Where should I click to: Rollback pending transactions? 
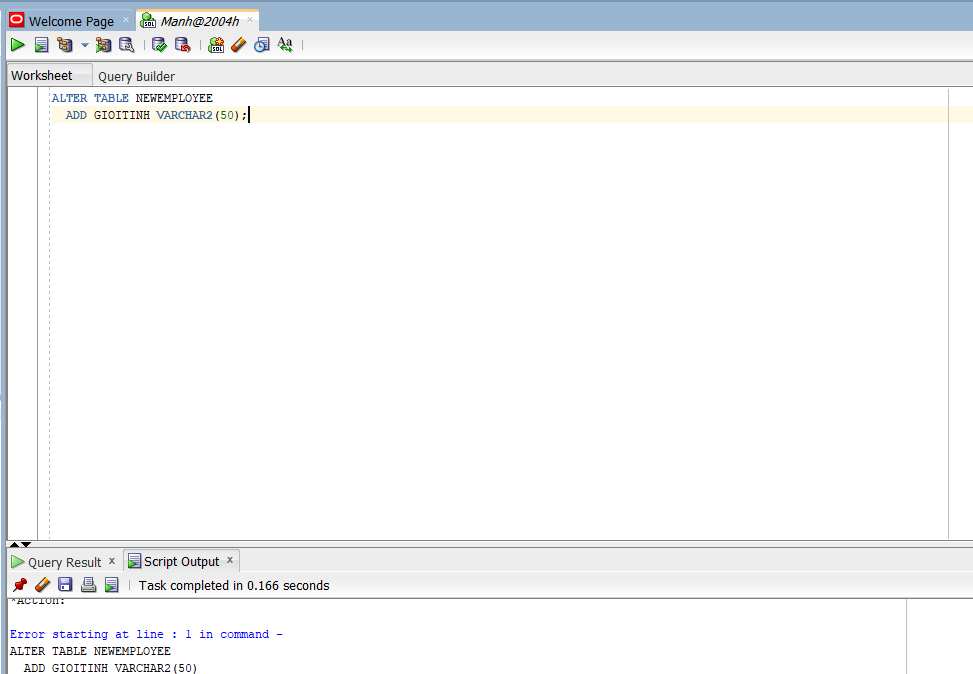point(183,45)
